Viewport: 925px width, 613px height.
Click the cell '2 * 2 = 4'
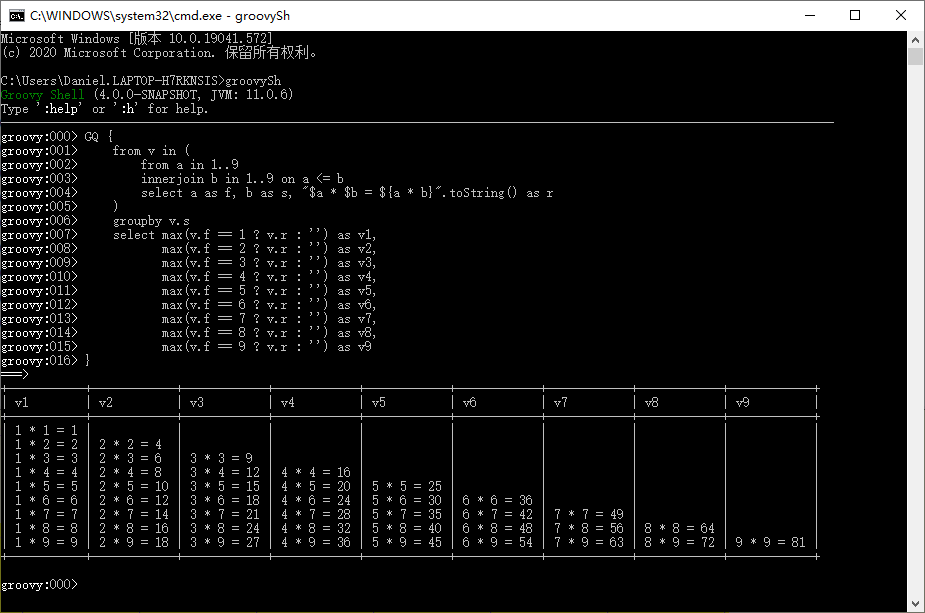(x=130, y=444)
